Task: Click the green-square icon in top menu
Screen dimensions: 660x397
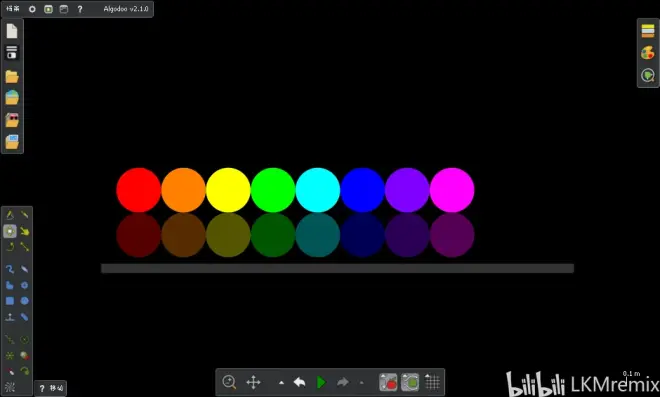Action: tap(48, 9)
